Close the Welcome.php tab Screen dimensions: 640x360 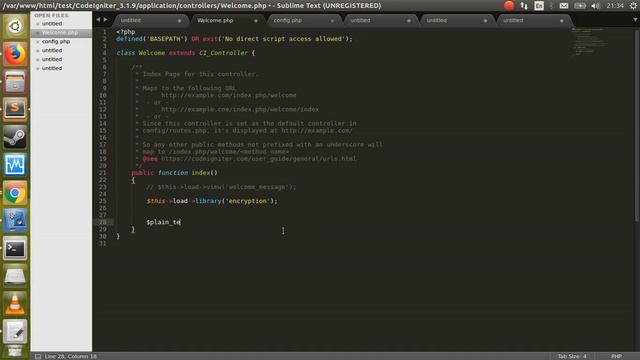pos(256,21)
